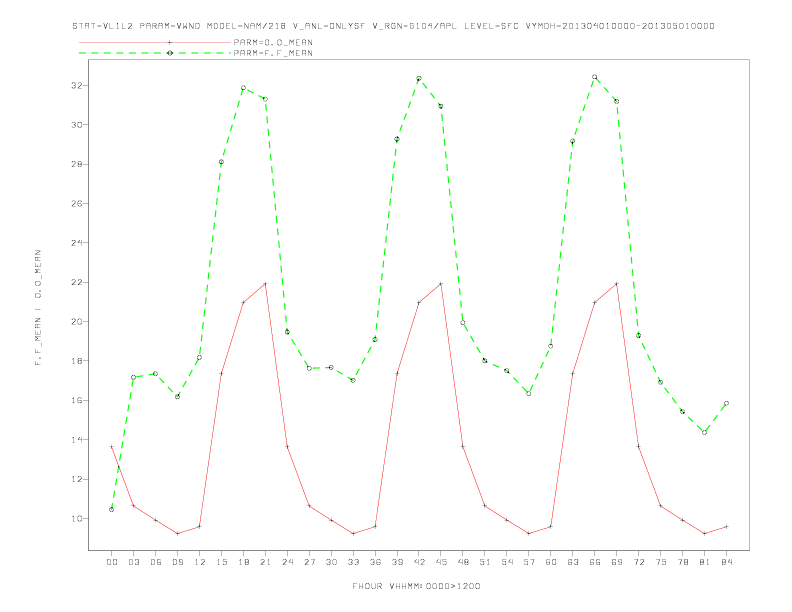Select red O.O_MEAN peak point at hour 21

(265, 284)
